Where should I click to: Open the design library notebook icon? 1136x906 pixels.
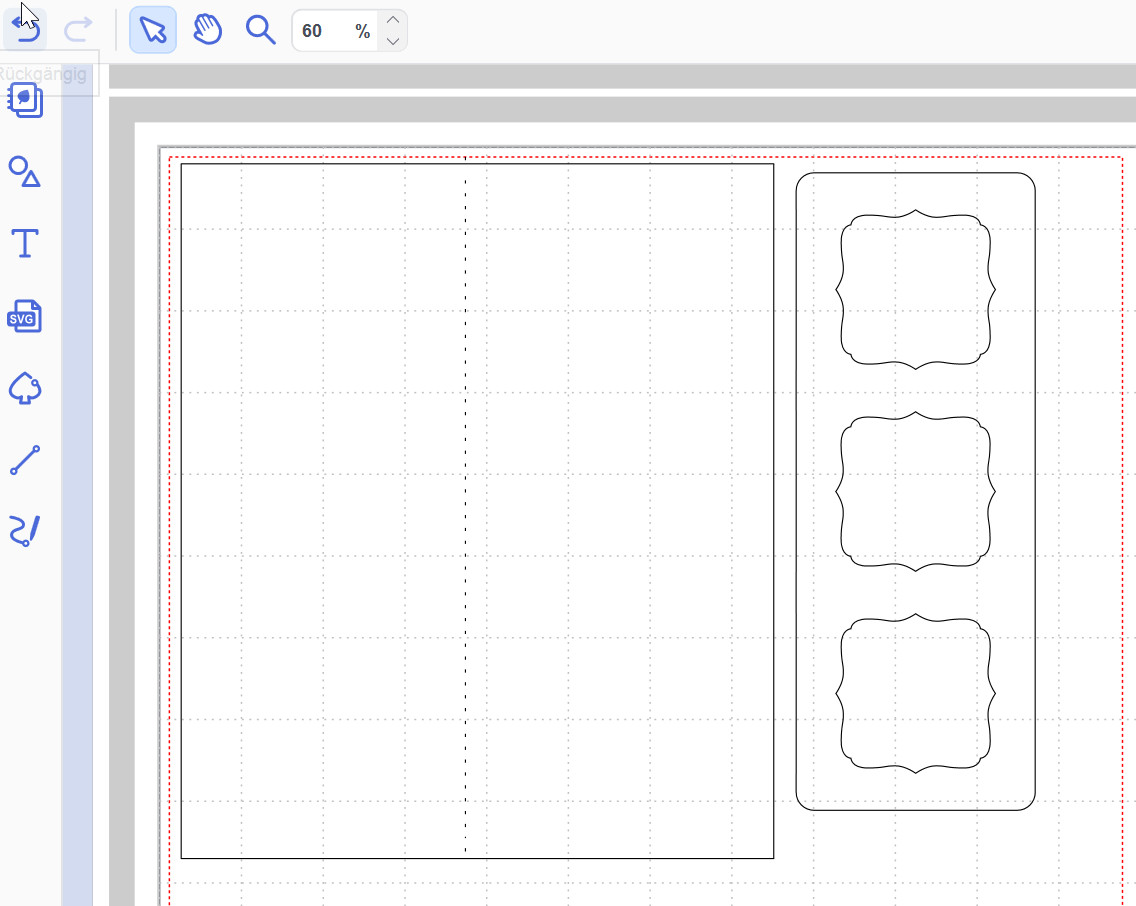tap(25, 101)
